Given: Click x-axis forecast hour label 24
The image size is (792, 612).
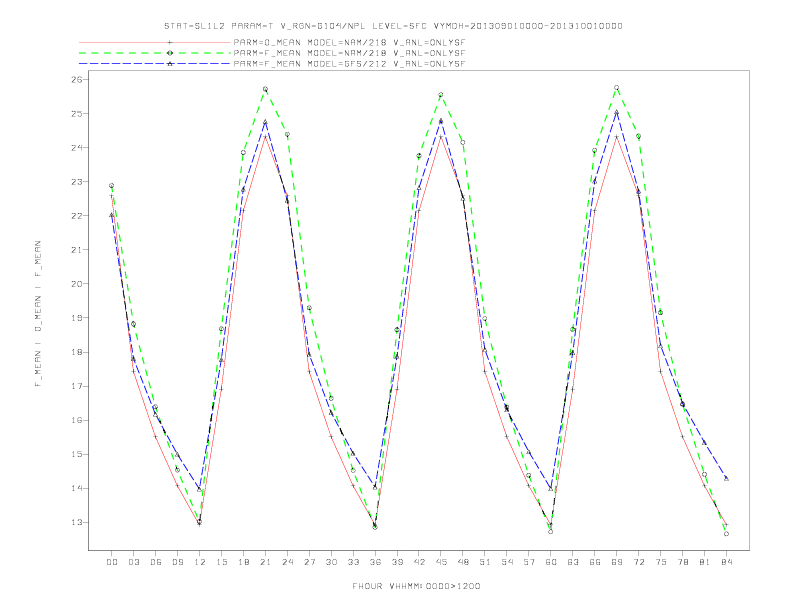Looking at the screenshot, I should (287, 562).
